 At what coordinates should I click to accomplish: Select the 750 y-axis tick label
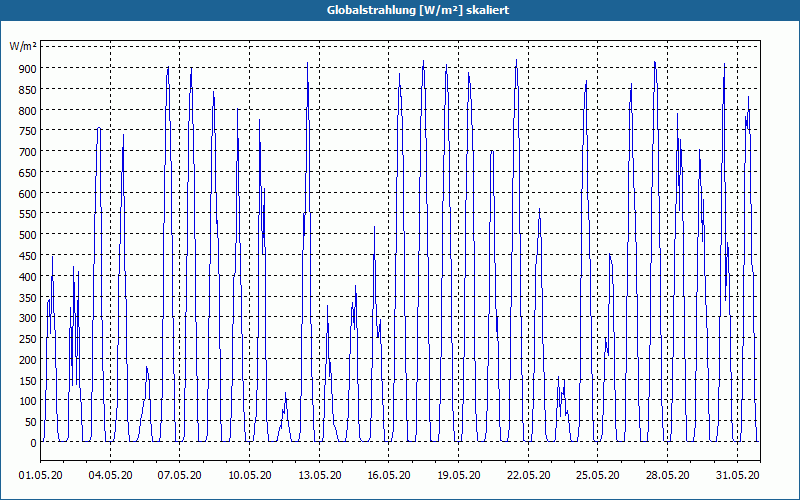click(28, 131)
